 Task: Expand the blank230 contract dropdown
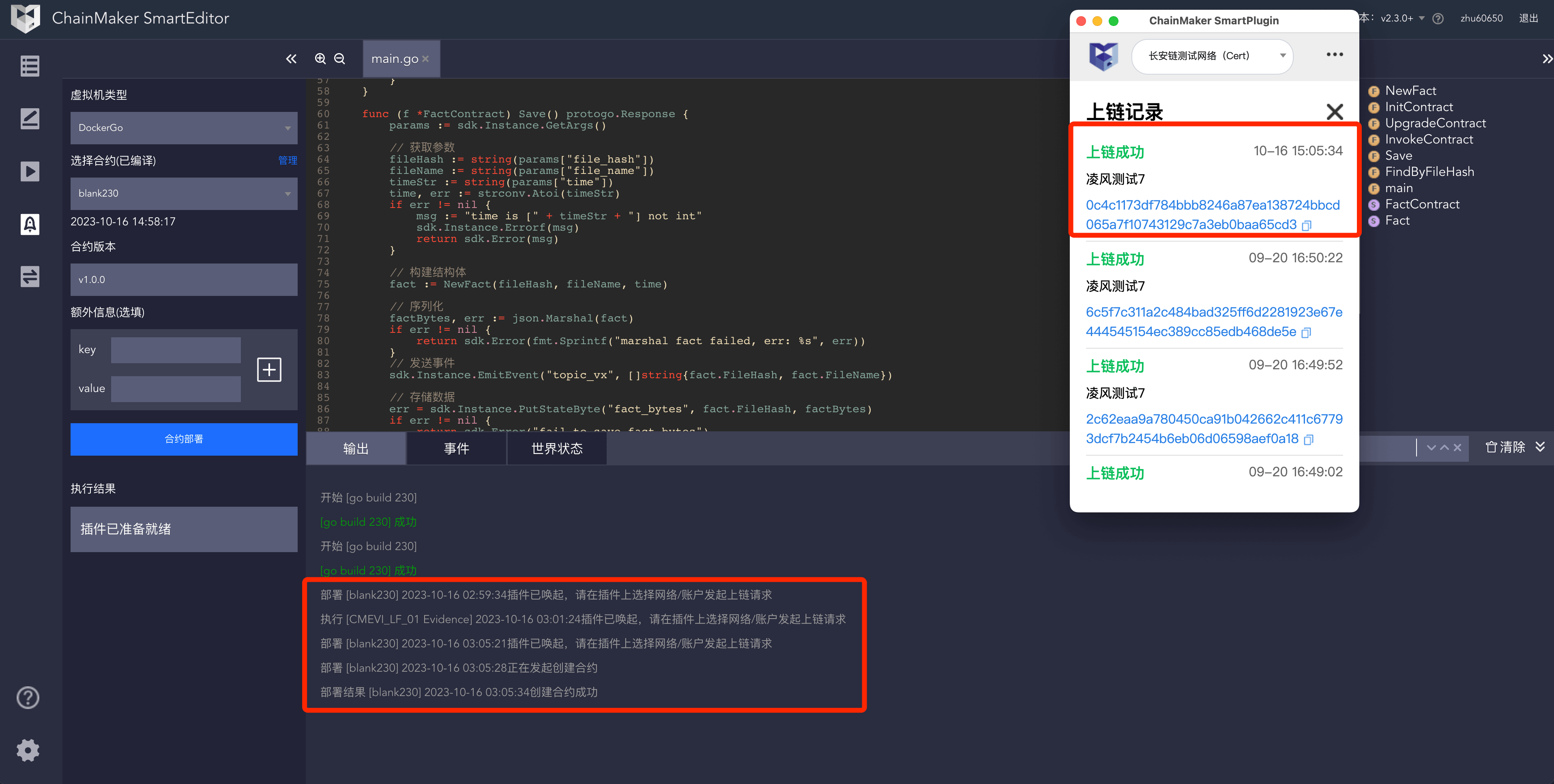pyautogui.click(x=183, y=193)
